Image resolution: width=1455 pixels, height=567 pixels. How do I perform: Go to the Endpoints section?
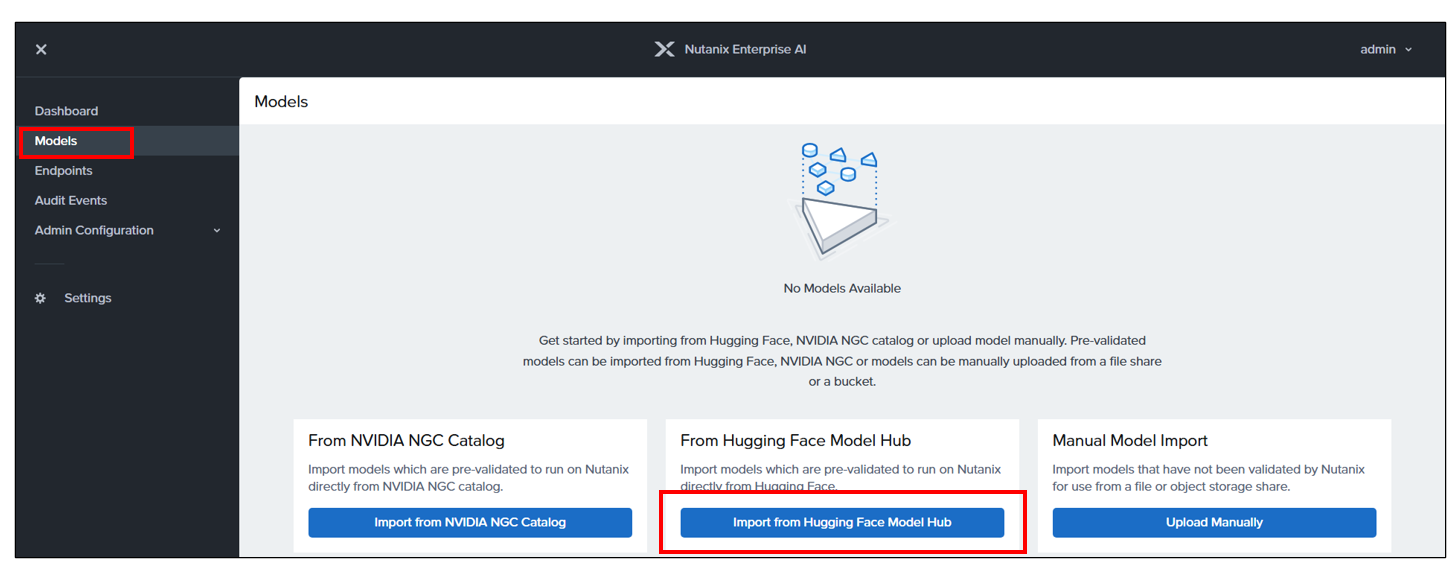click(x=63, y=171)
